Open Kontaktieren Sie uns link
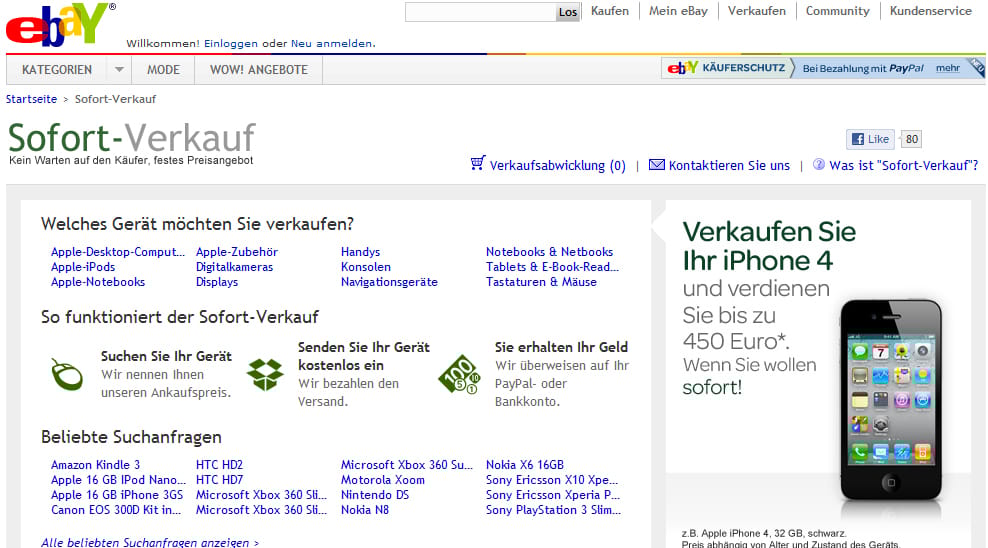 (729, 166)
